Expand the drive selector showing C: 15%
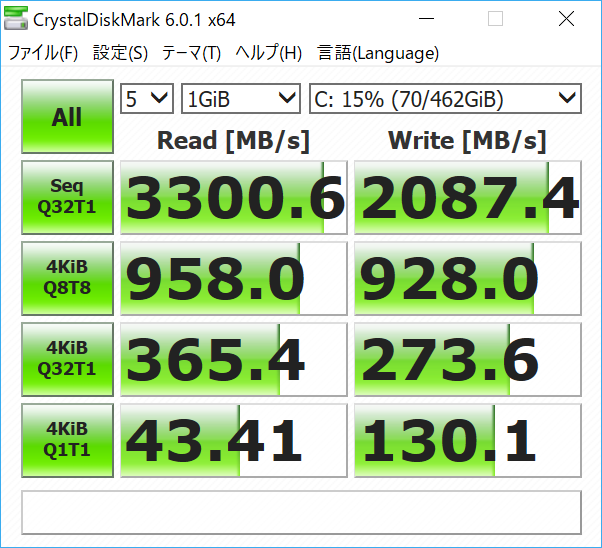This screenshot has height=548, width=602. [x=445, y=99]
